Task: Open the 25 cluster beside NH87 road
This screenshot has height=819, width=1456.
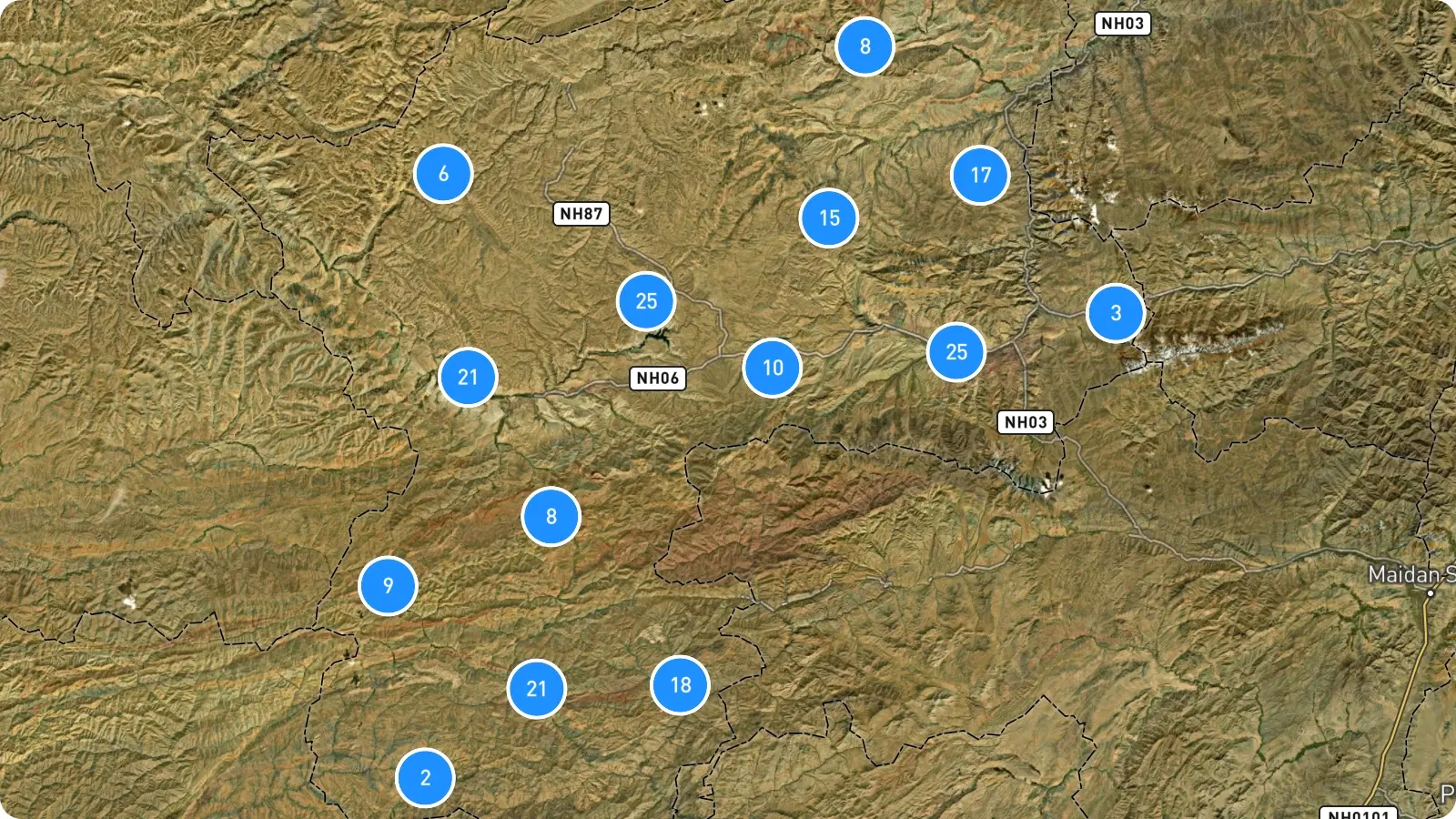Action: click(646, 300)
